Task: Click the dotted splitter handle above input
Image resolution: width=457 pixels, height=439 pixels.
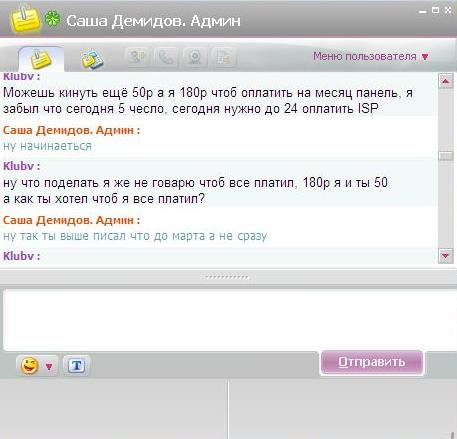Action: (227, 277)
